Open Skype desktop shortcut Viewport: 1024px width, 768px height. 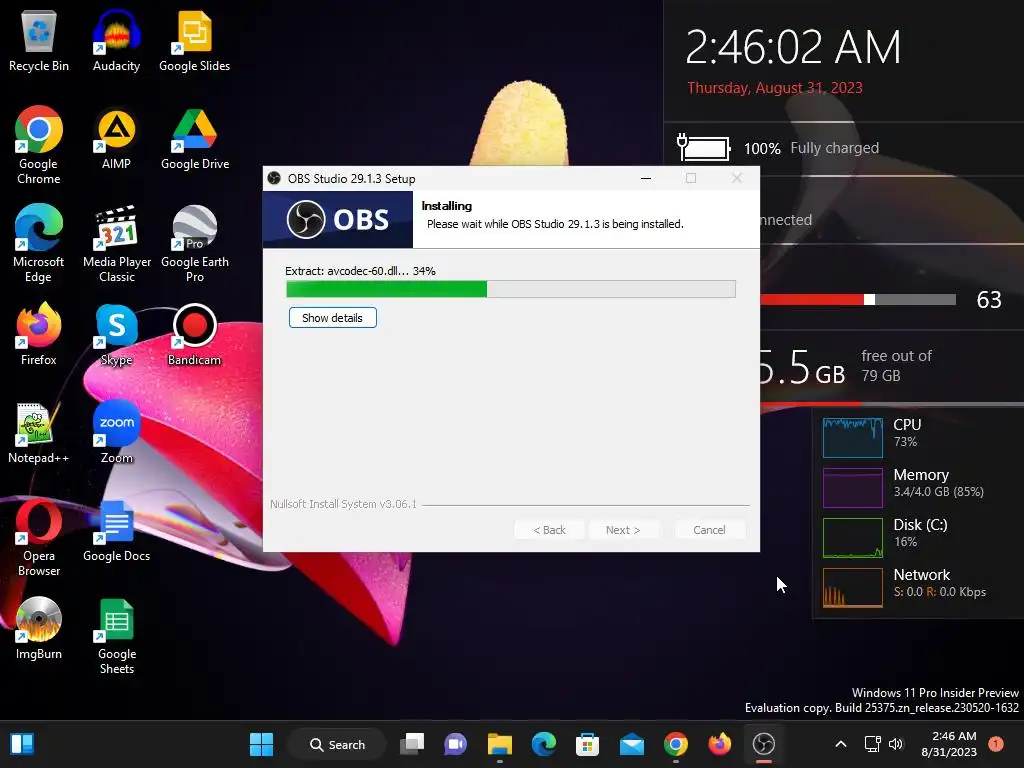[116, 334]
